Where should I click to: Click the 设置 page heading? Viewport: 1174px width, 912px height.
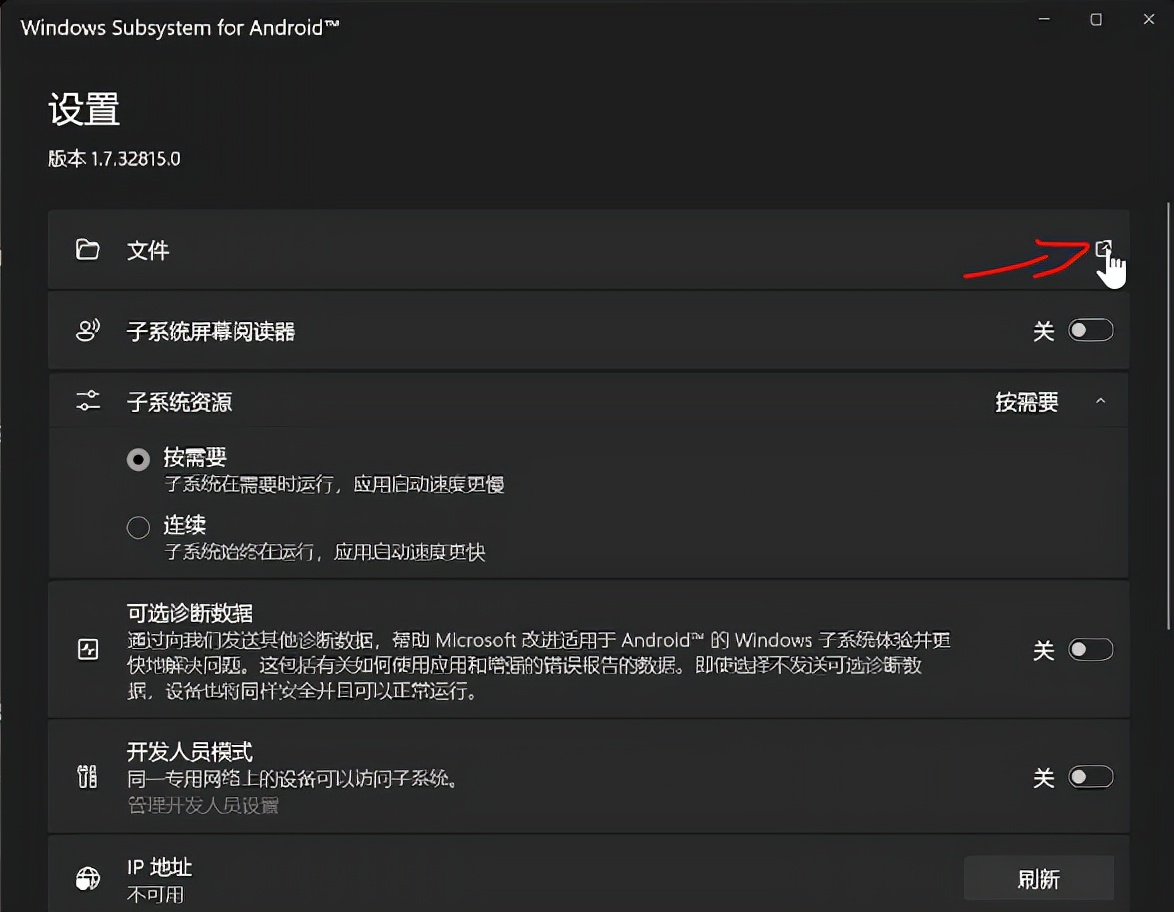coord(84,110)
